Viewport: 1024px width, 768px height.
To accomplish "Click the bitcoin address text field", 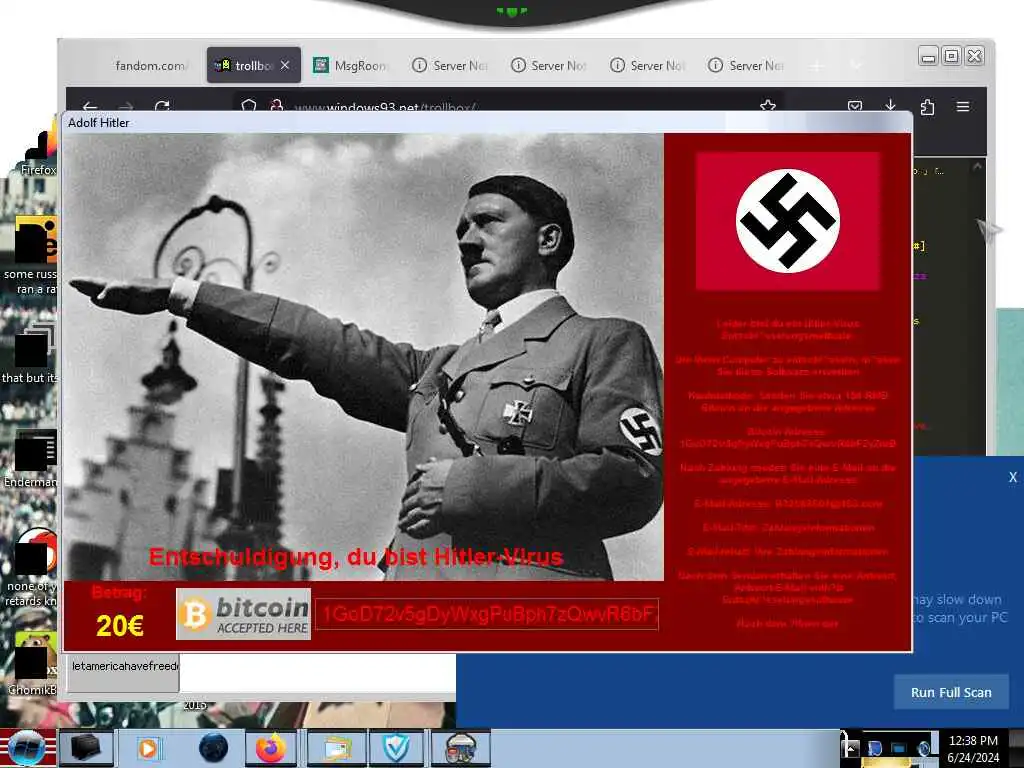I will (x=487, y=615).
